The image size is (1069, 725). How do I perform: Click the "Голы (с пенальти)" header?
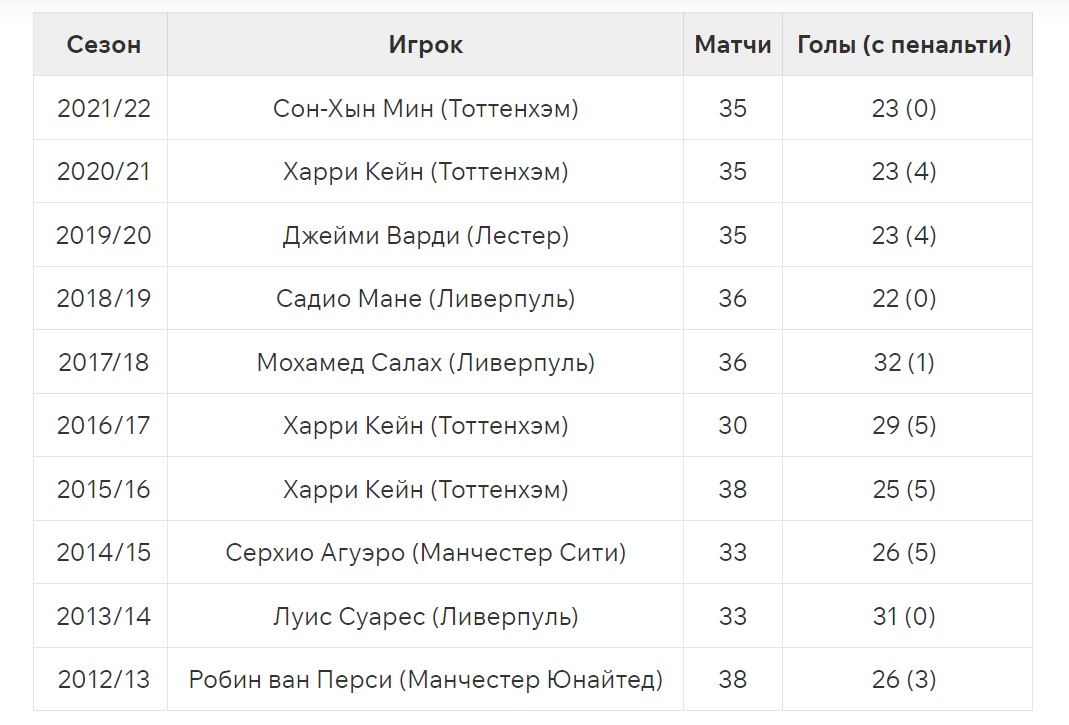pos(904,45)
